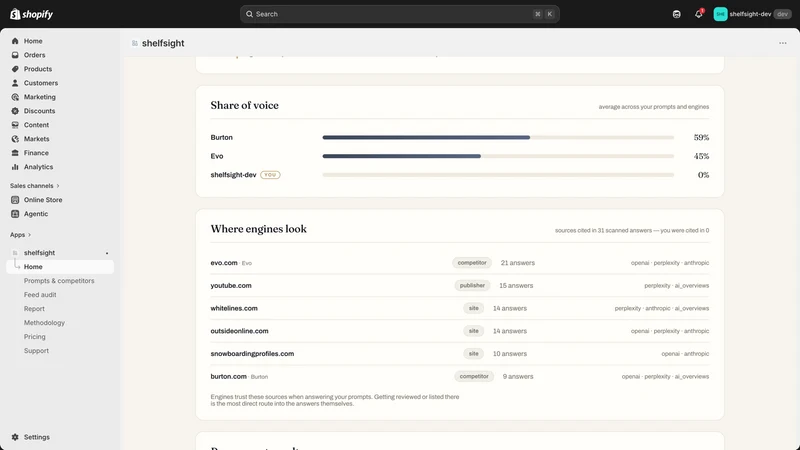Click the Settings gear icon
Viewport: 800px width, 450px height.
(x=15, y=437)
